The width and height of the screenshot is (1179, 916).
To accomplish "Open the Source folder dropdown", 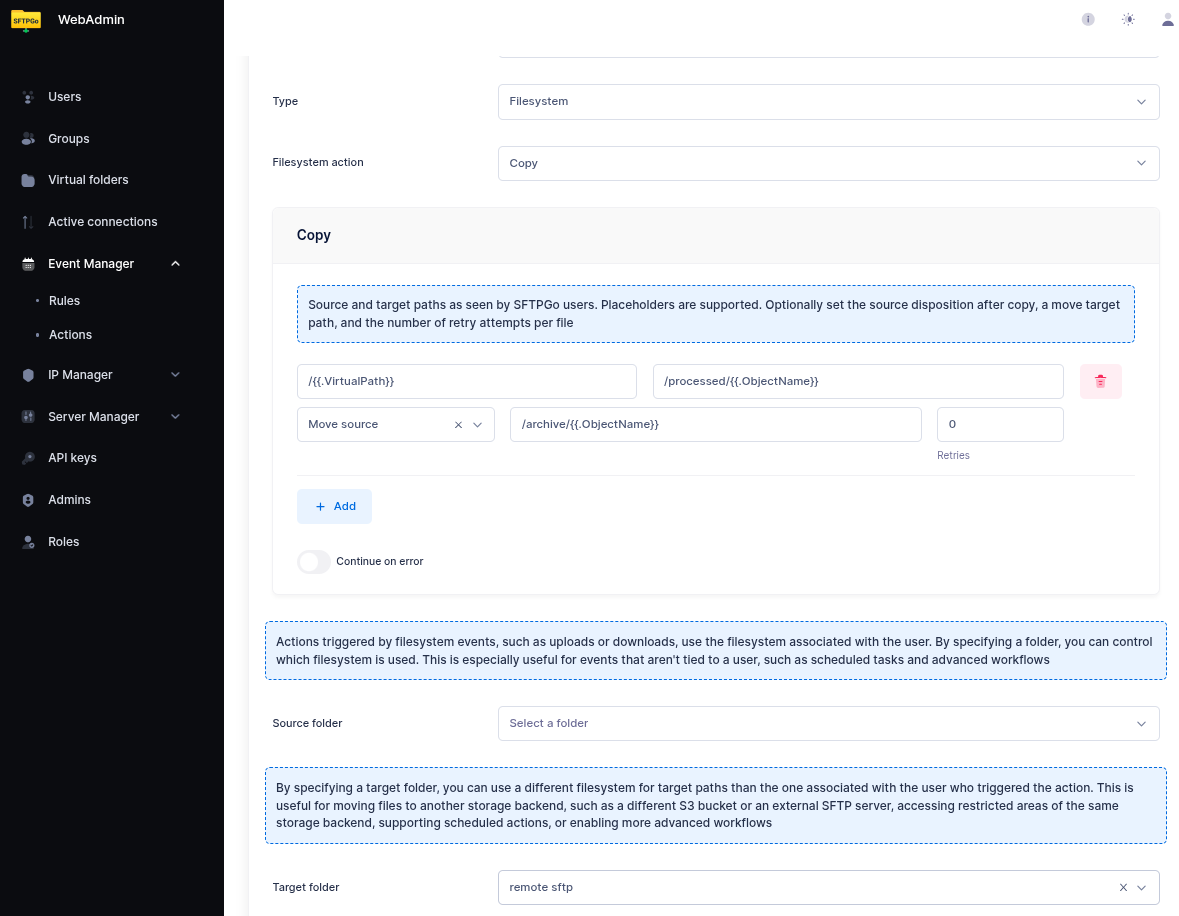I will (x=828, y=723).
